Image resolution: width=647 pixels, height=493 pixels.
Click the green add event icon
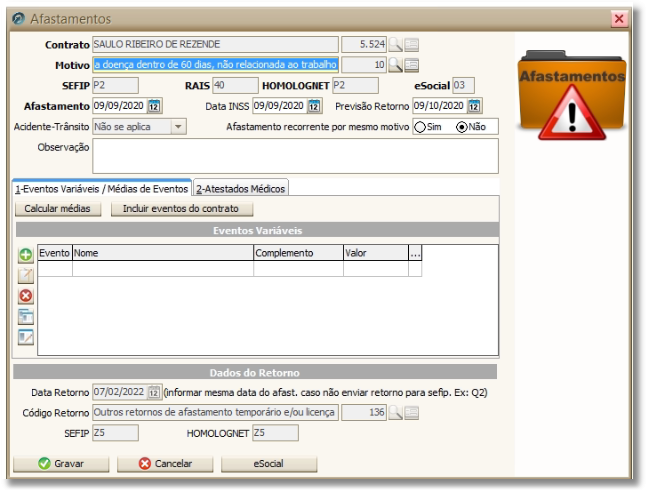pos(26,255)
